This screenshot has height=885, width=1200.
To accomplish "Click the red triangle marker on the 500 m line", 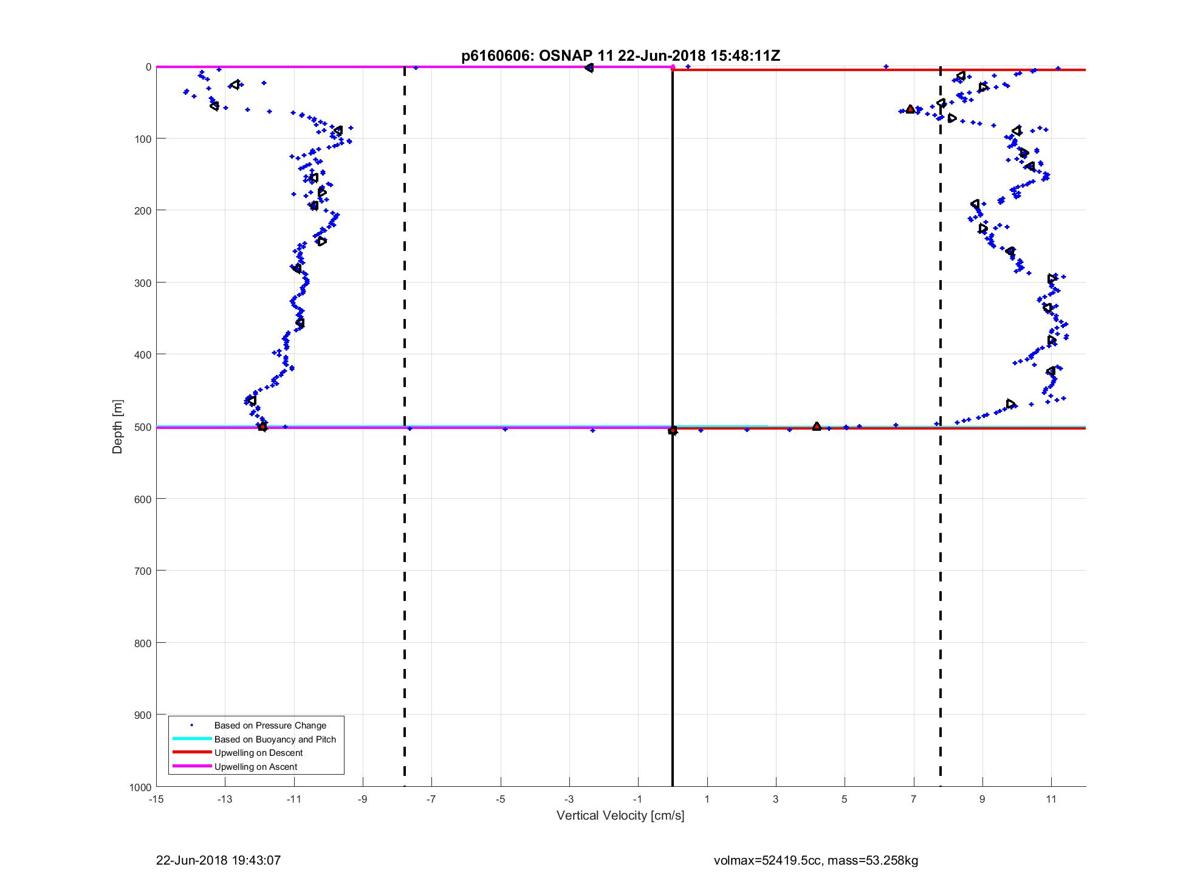I will point(817,426).
